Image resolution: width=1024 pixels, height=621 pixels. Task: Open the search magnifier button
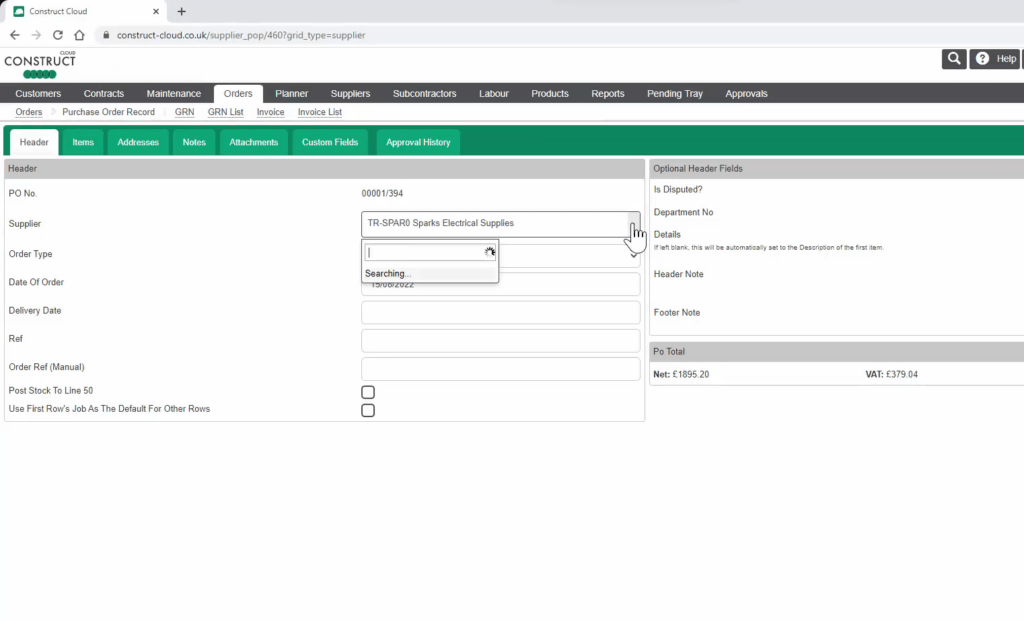coord(954,59)
